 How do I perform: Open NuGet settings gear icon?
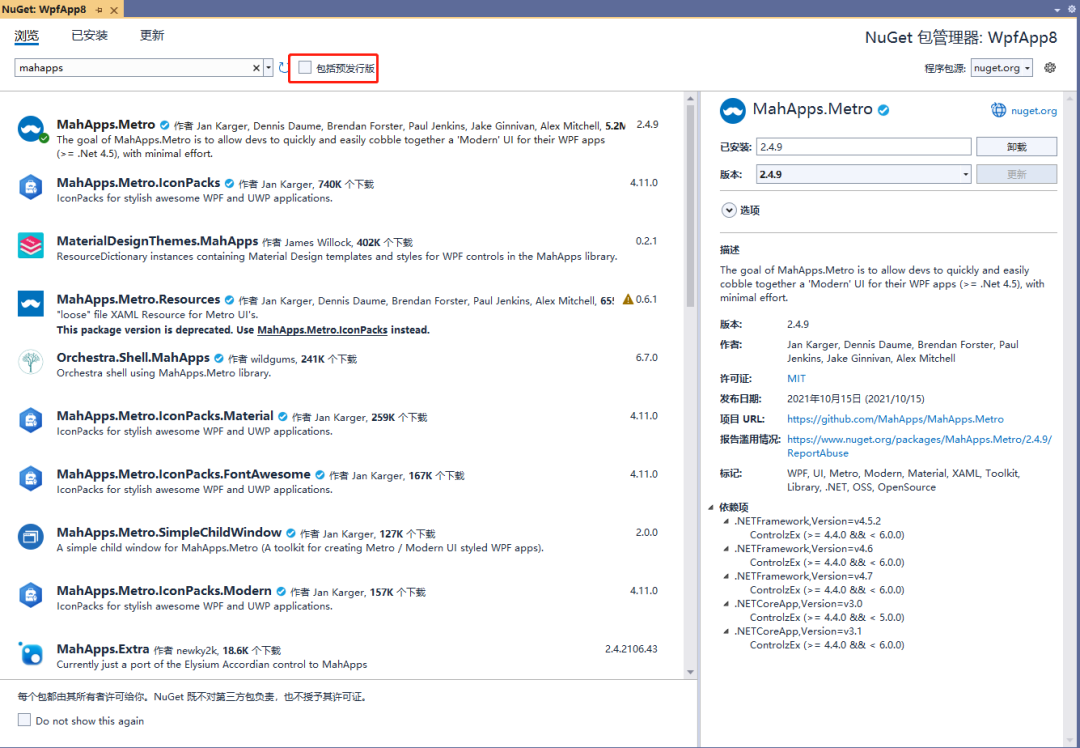pyautogui.click(x=1050, y=67)
